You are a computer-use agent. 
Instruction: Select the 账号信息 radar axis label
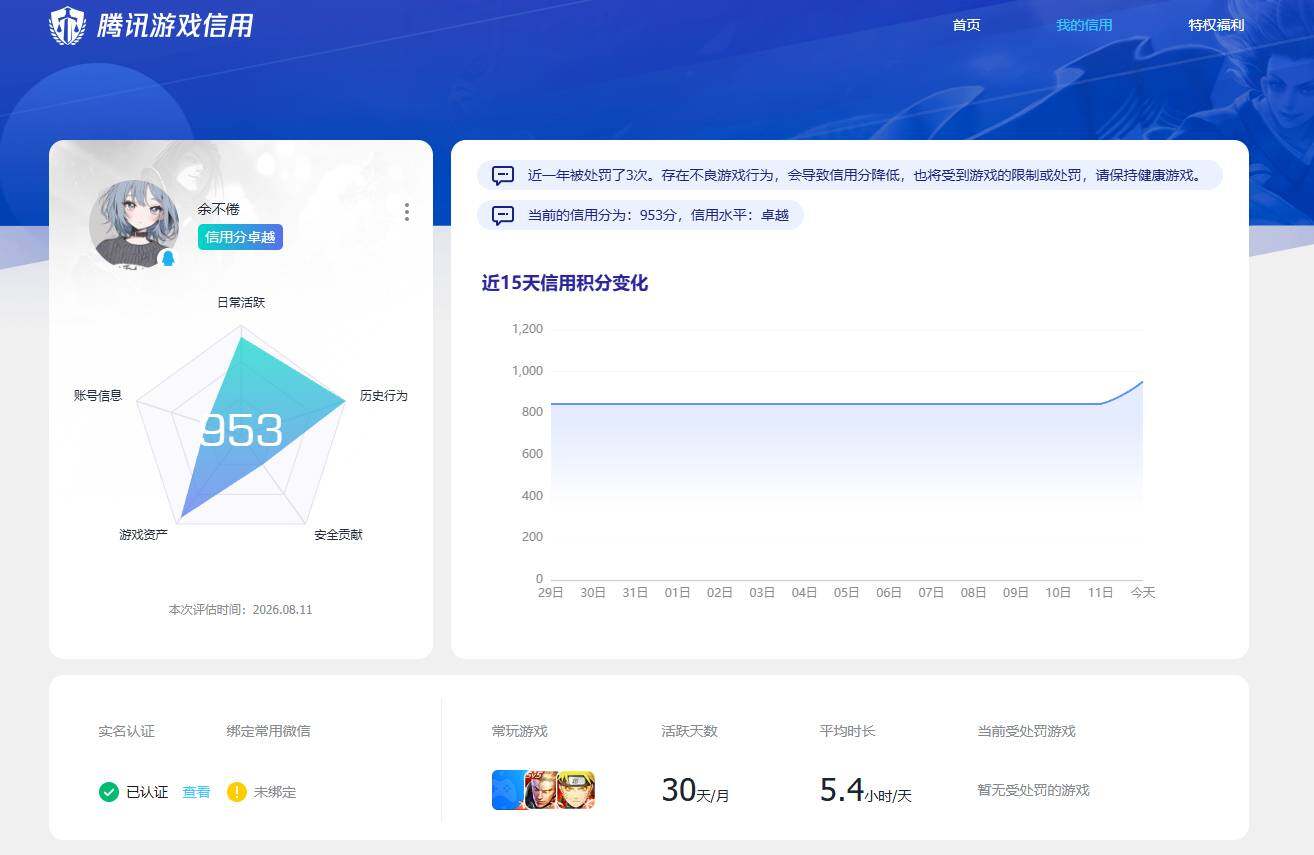(98, 396)
